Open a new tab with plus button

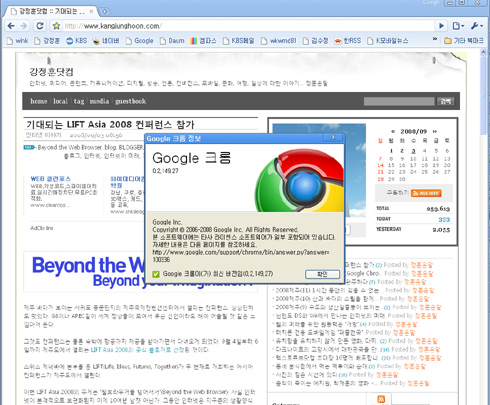(104, 11)
